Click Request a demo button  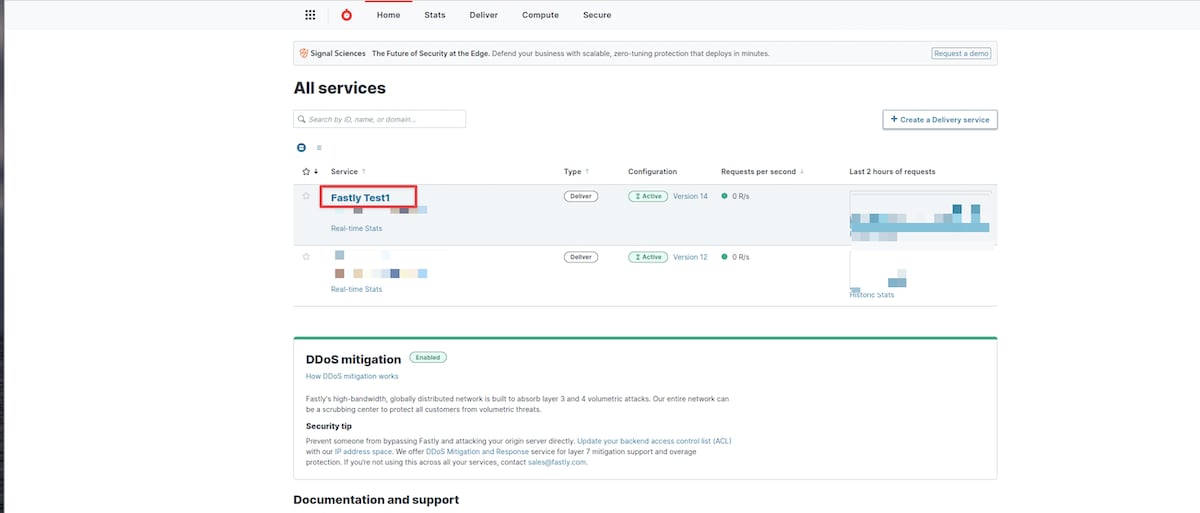click(x=961, y=53)
